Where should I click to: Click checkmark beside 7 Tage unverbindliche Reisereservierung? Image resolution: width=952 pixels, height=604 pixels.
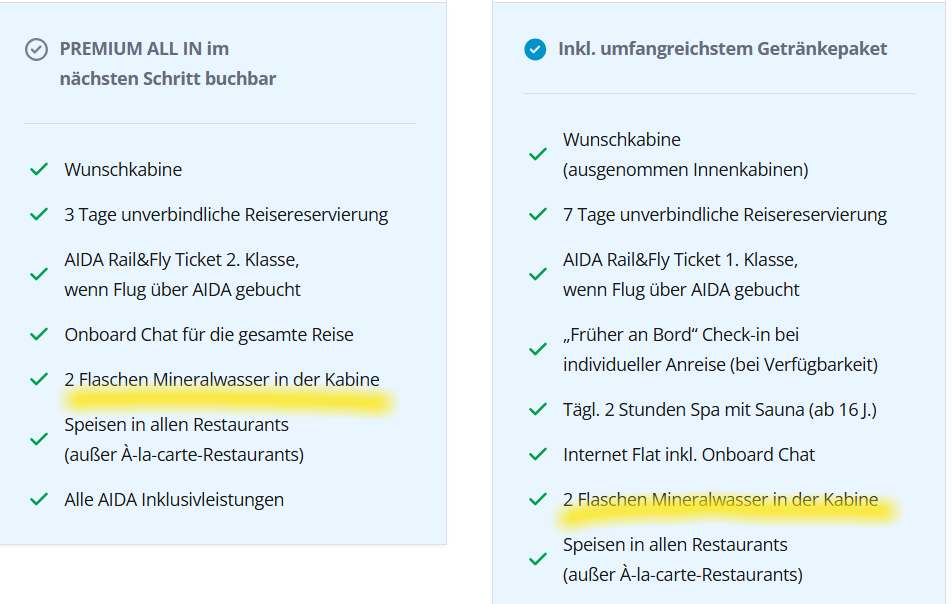pos(538,215)
